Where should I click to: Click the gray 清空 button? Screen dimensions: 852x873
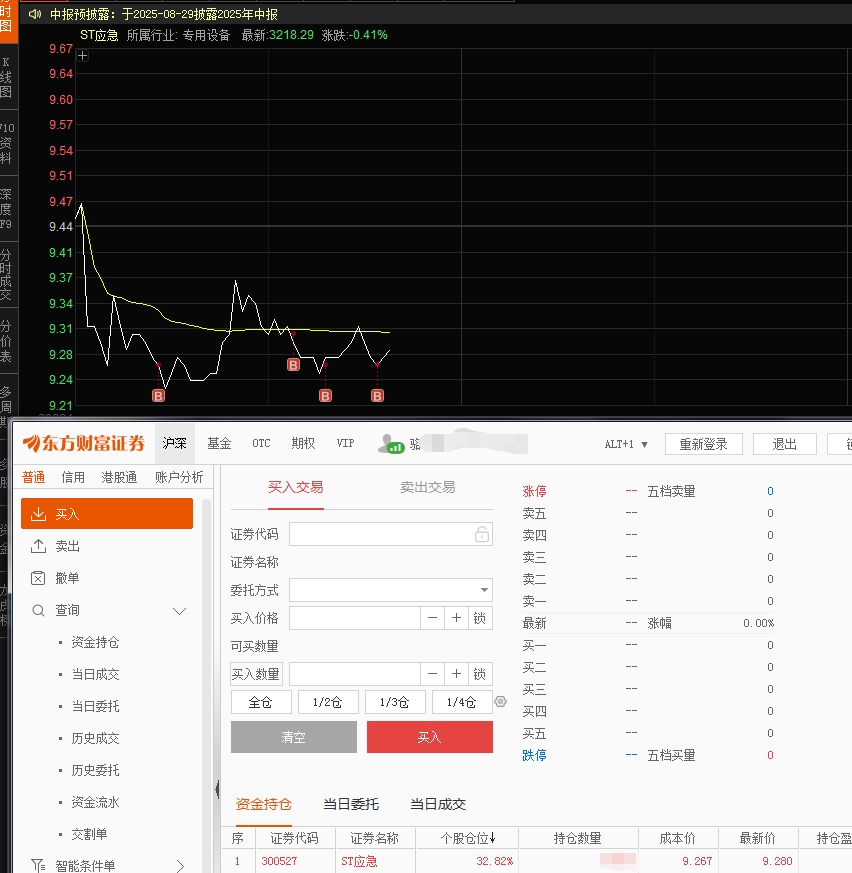point(293,737)
